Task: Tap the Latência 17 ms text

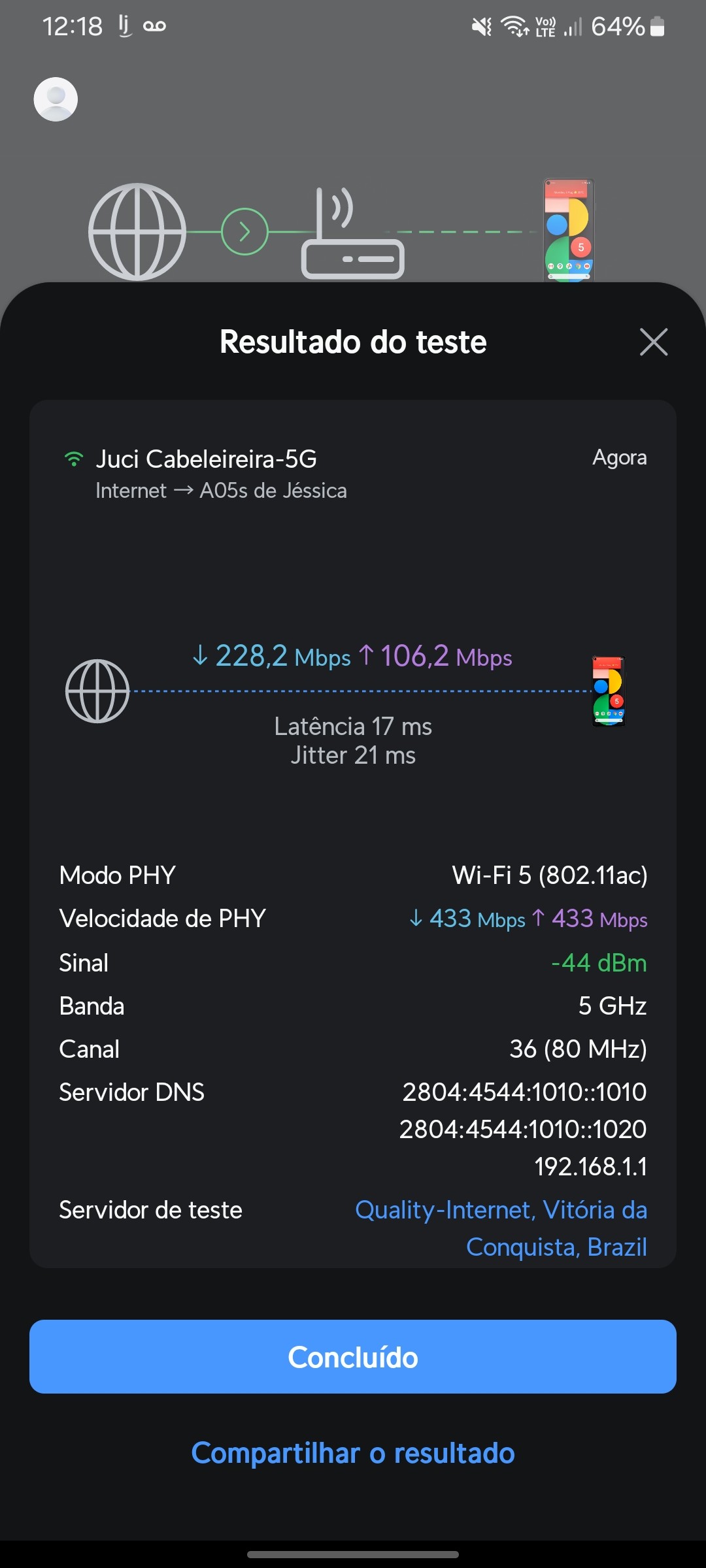Action: 353,727
